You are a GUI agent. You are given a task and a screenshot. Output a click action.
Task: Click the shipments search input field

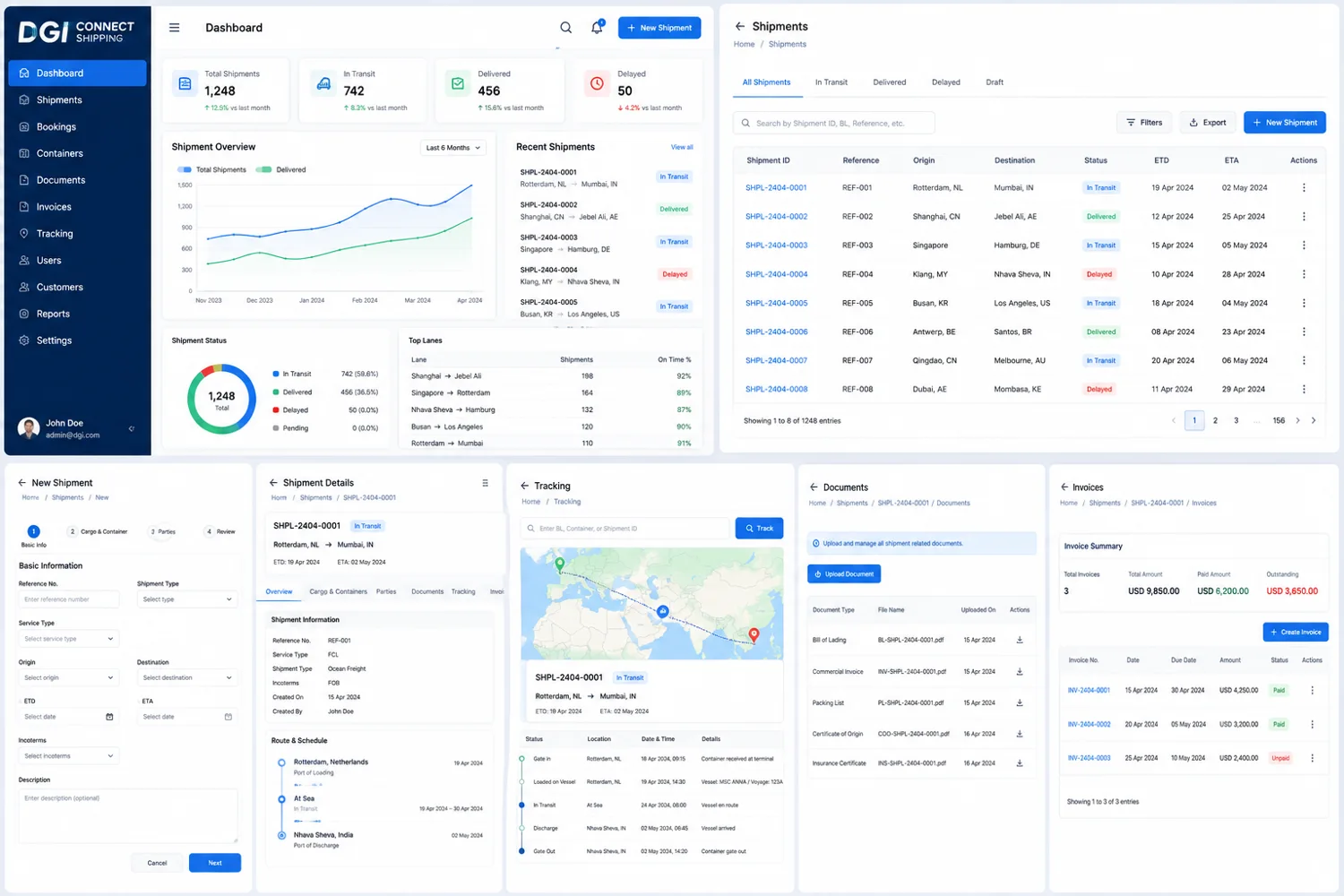point(834,123)
